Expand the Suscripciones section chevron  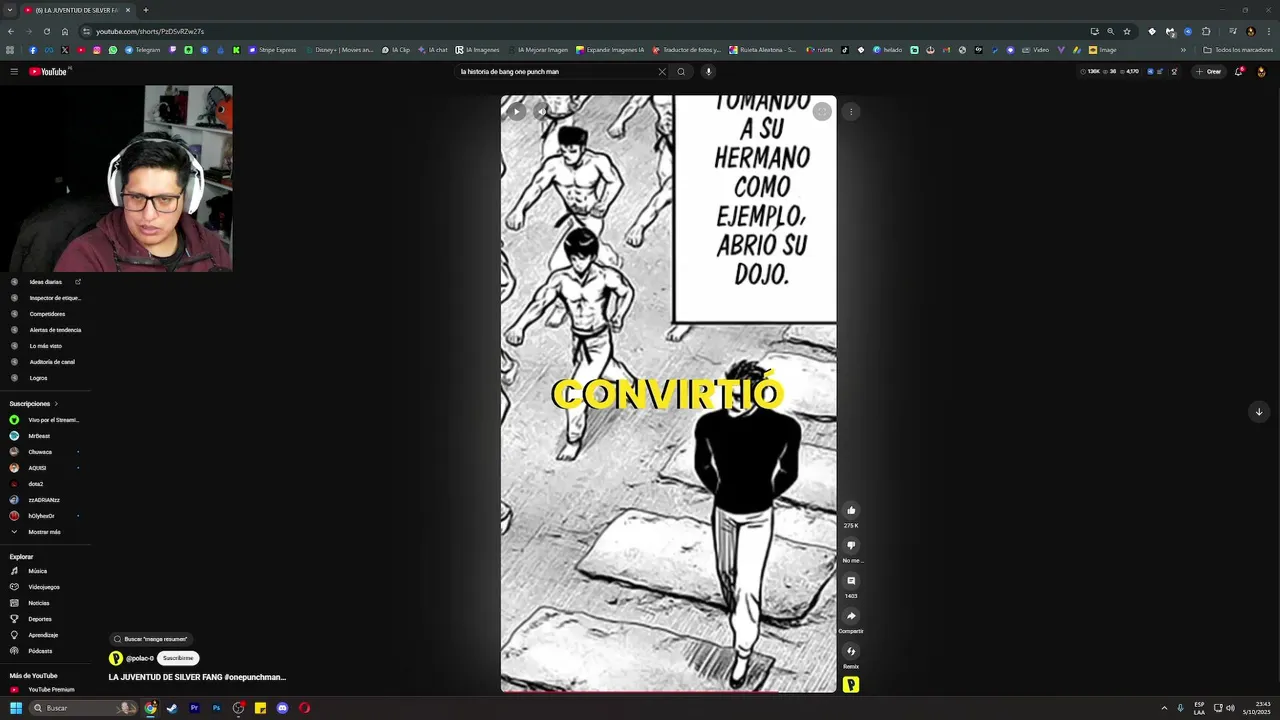click(x=56, y=404)
